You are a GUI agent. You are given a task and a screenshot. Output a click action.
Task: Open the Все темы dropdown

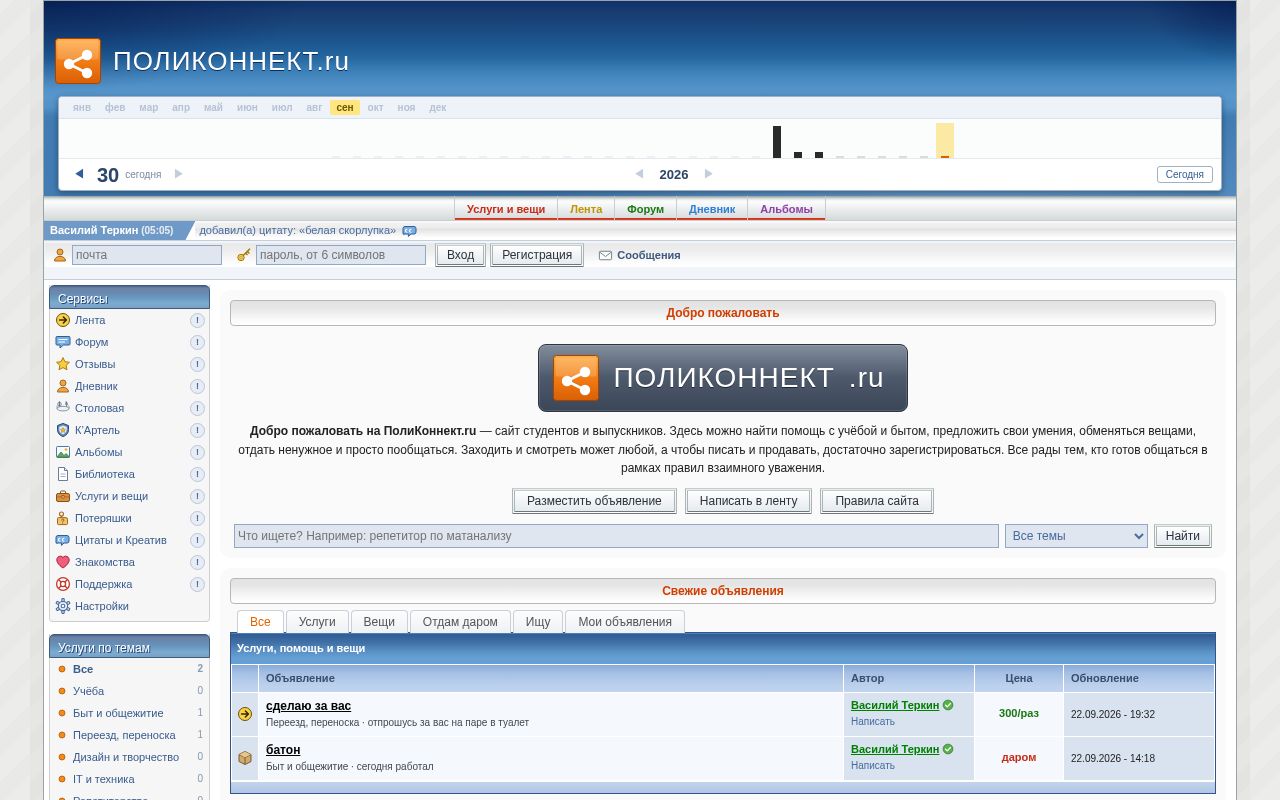[1076, 536]
